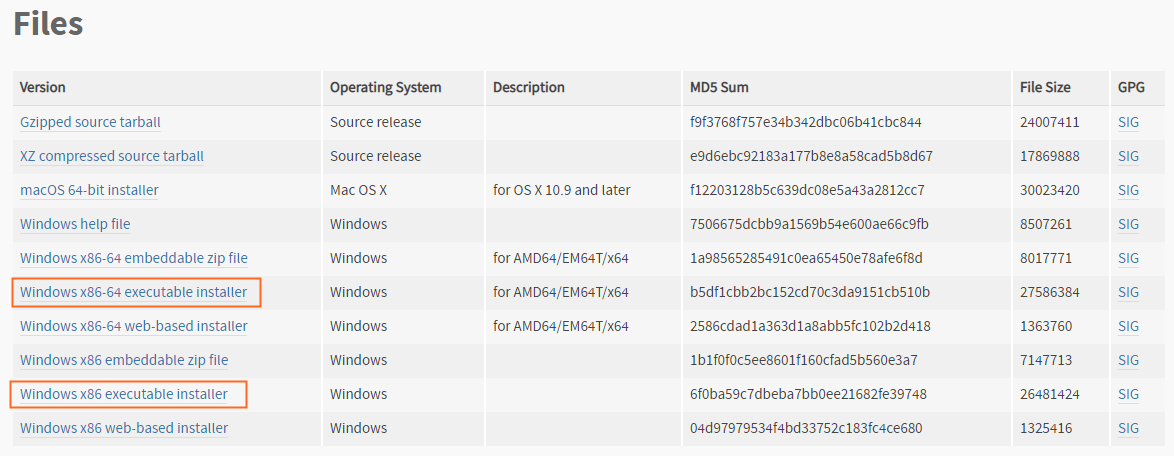Click SIG for x86 web-based installer

pos(1128,428)
